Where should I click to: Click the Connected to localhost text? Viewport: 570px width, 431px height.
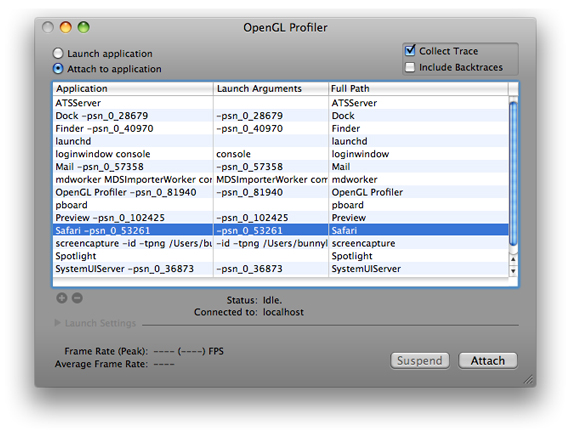click(249, 312)
